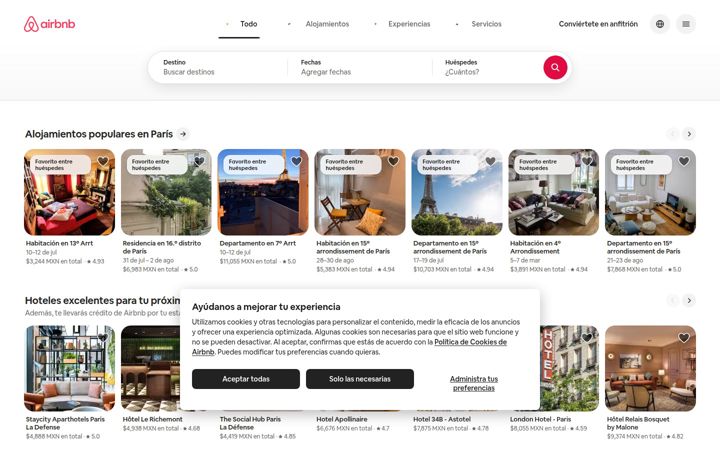Open the hamburger main menu
This screenshot has width=720, height=450.
point(686,24)
